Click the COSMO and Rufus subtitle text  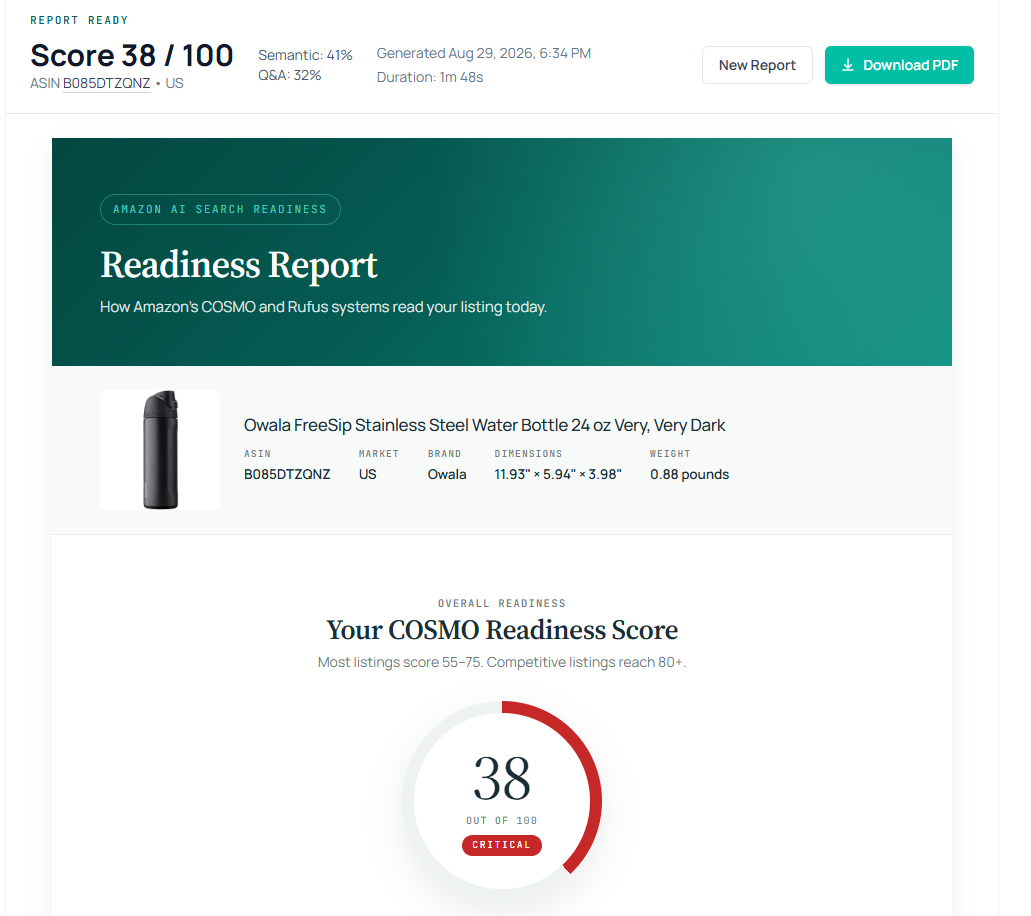(x=323, y=307)
